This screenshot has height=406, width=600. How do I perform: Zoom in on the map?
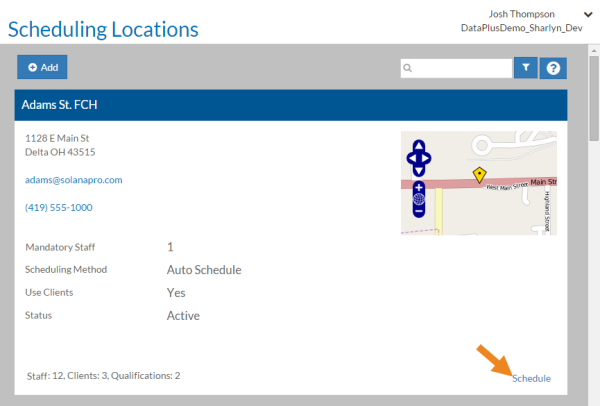coord(418,187)
